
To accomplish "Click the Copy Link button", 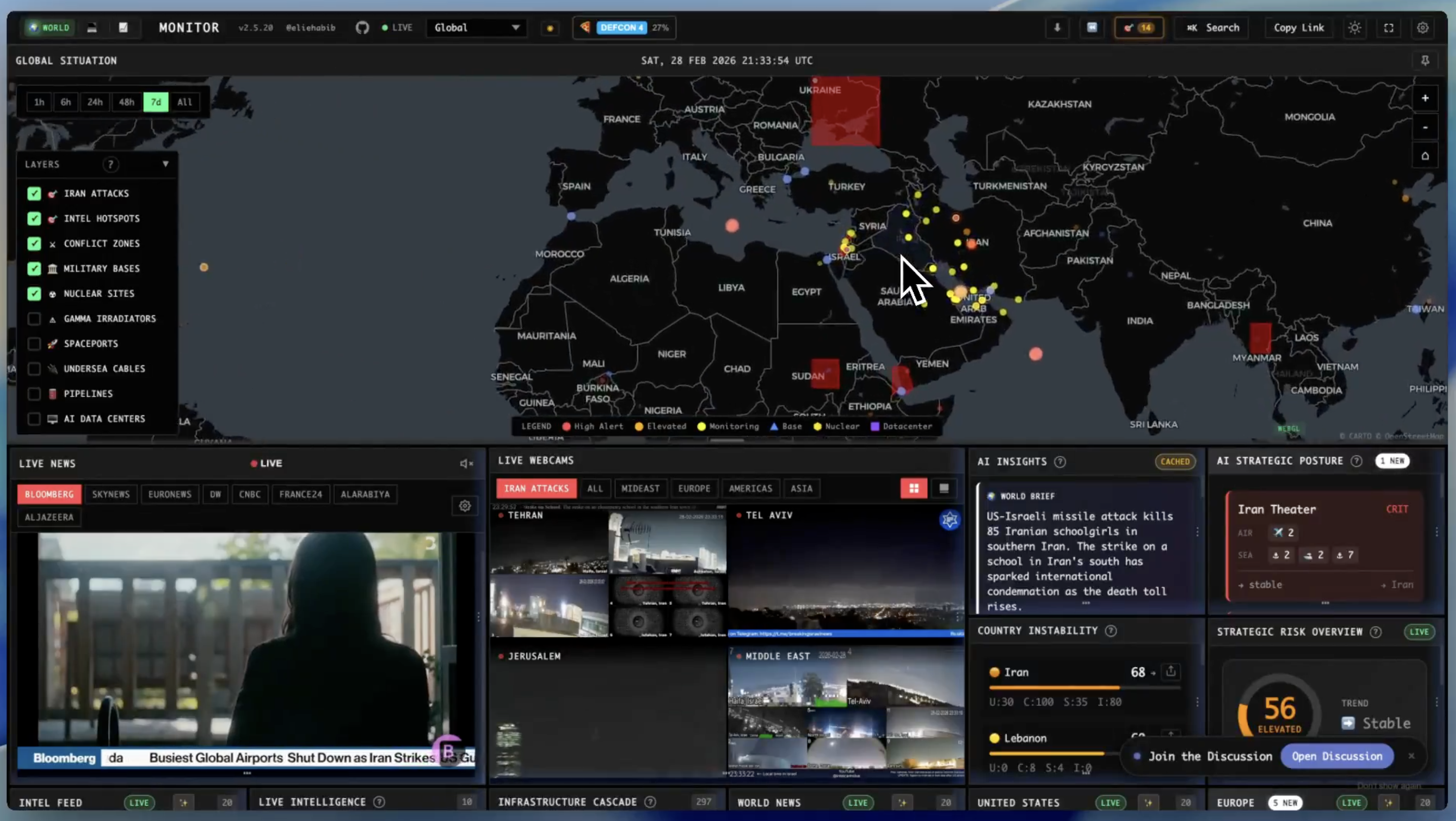I will [1298, 28].
